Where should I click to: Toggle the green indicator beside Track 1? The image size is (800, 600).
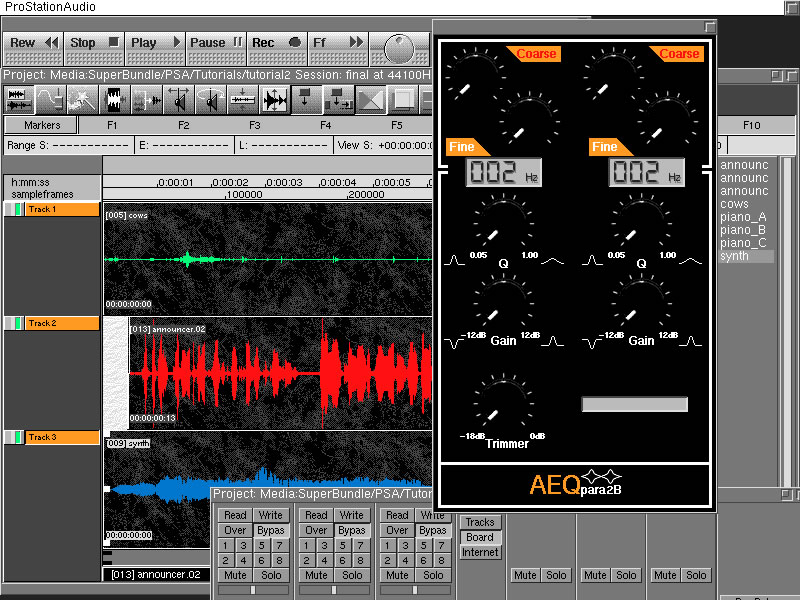pos(18,209)
